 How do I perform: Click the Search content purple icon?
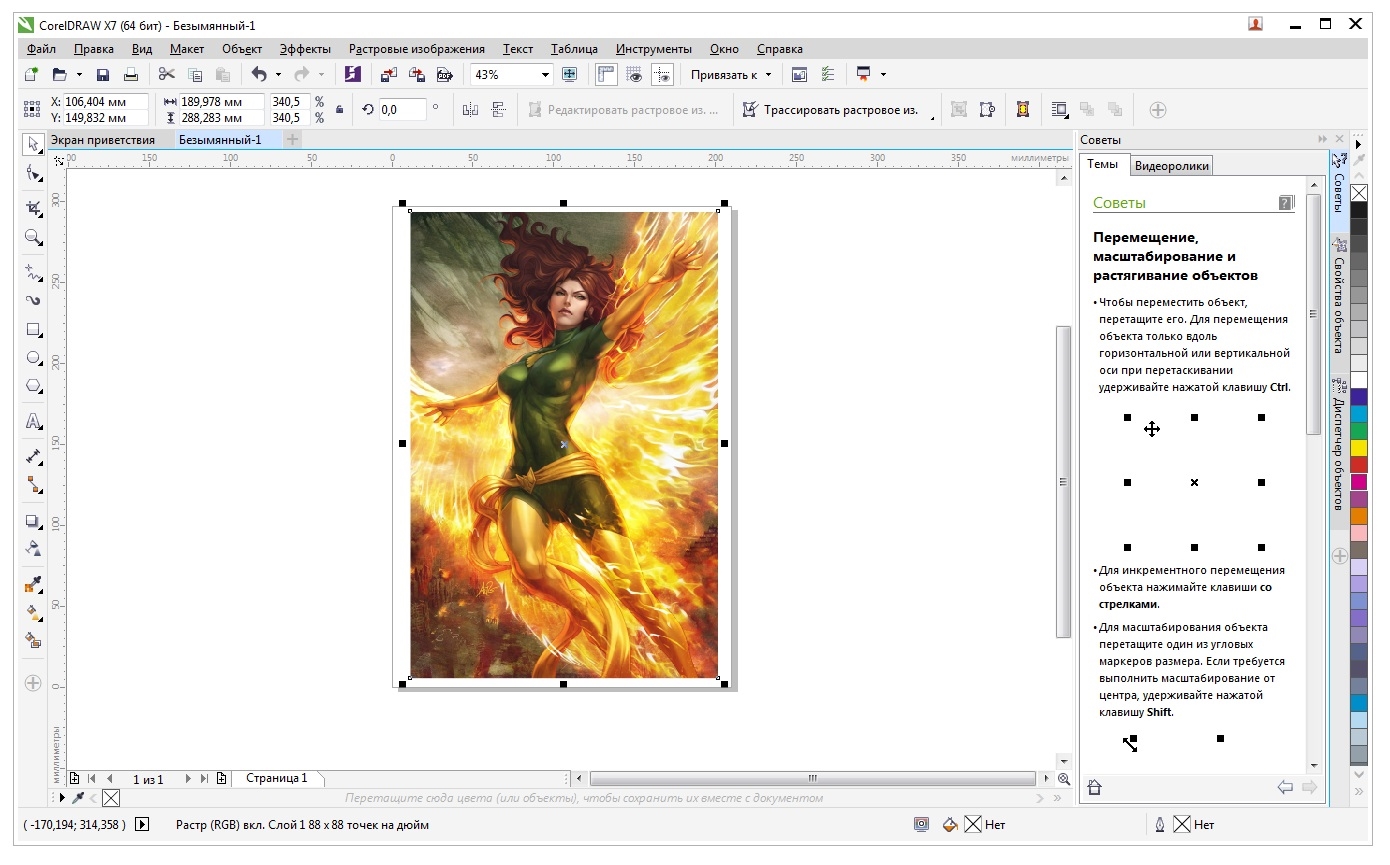(352, 74)
